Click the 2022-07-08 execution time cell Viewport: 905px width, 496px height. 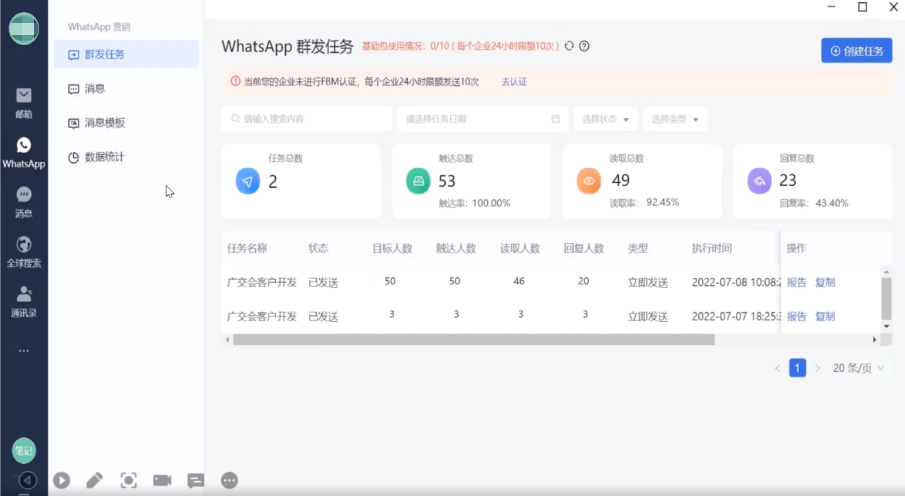point(736,282)
